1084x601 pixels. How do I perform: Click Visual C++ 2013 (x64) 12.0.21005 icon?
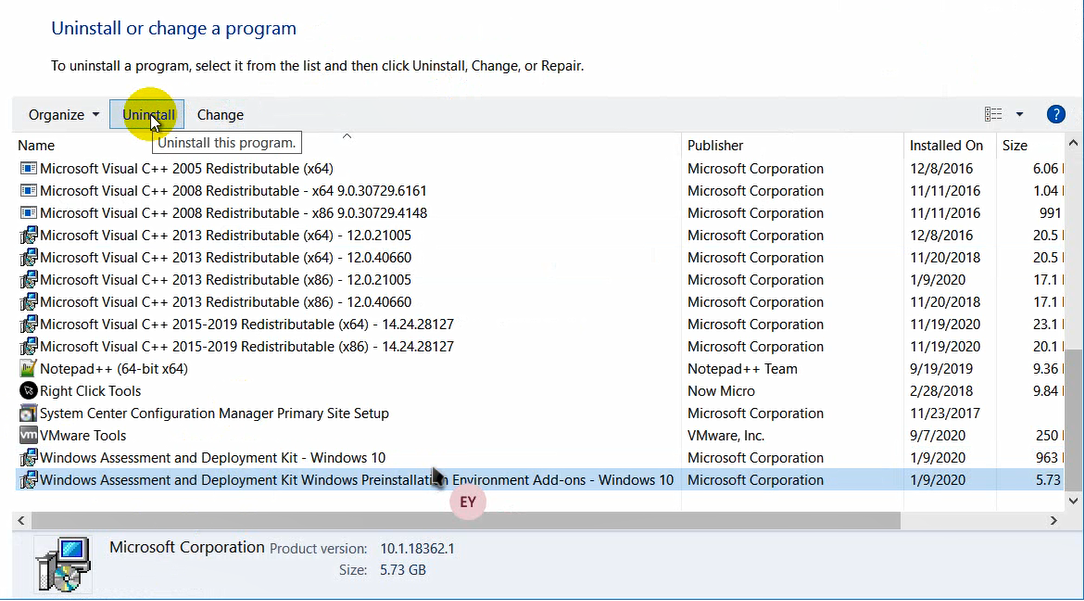[x=28, y=235]
